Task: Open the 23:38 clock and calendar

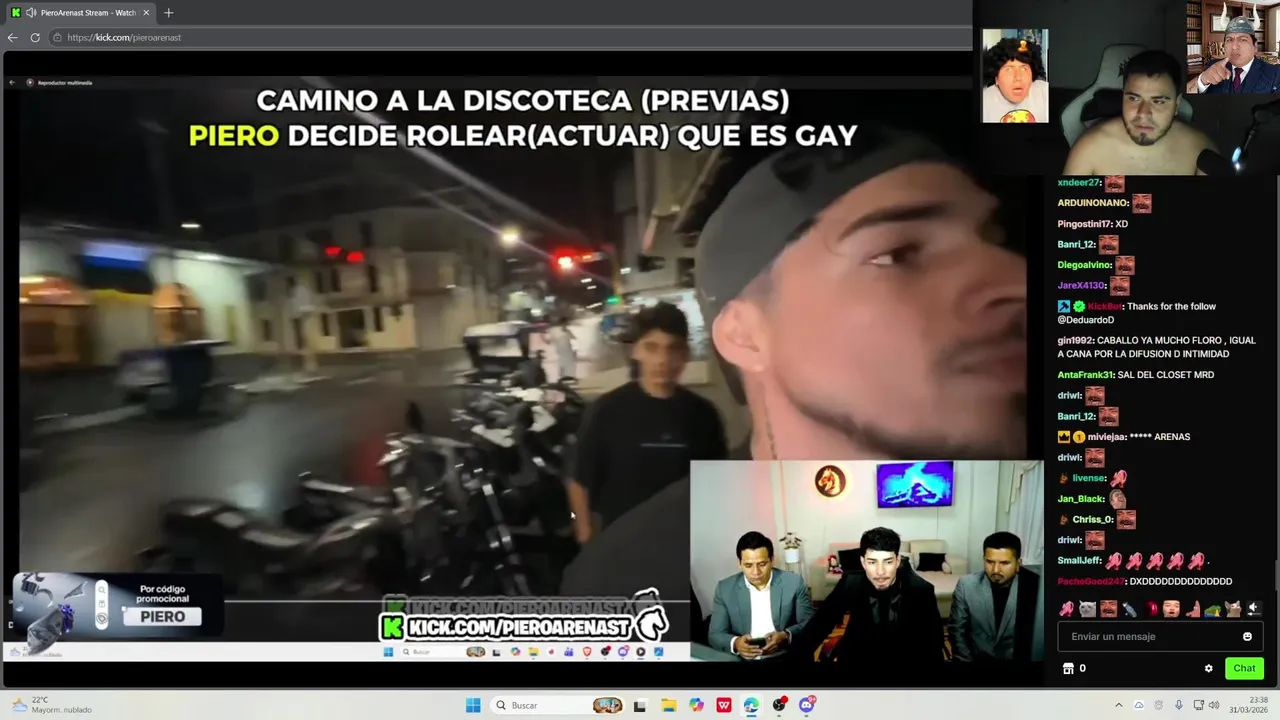Action: pos(1249,705)
